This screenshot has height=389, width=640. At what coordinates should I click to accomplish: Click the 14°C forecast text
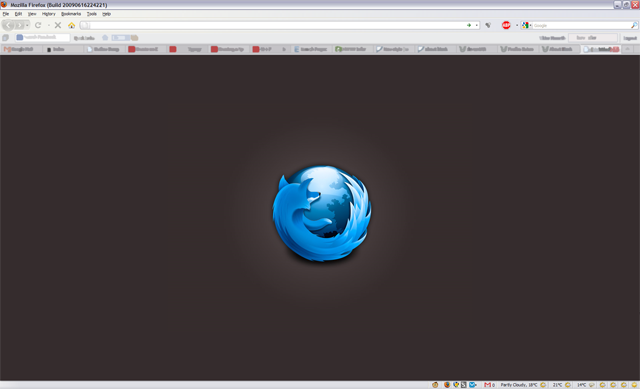point(582,385)
